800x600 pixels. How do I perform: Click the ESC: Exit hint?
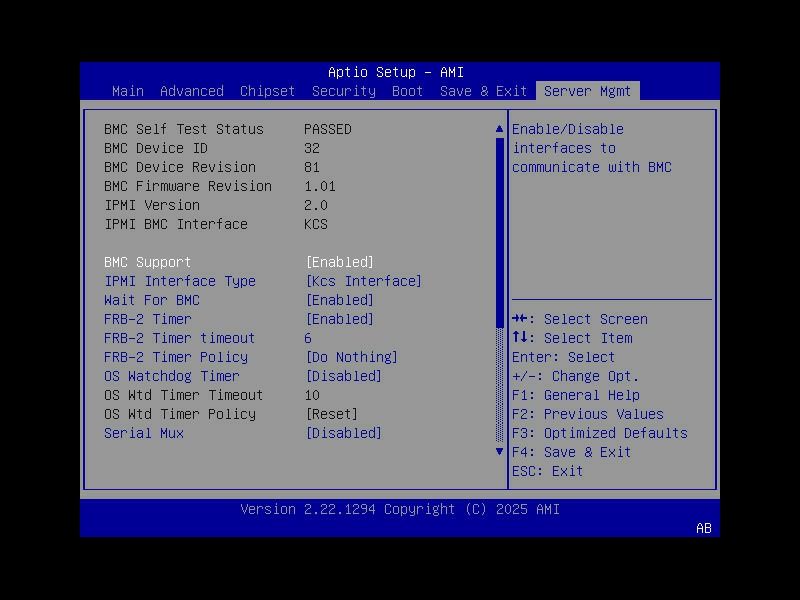(547, 471)
